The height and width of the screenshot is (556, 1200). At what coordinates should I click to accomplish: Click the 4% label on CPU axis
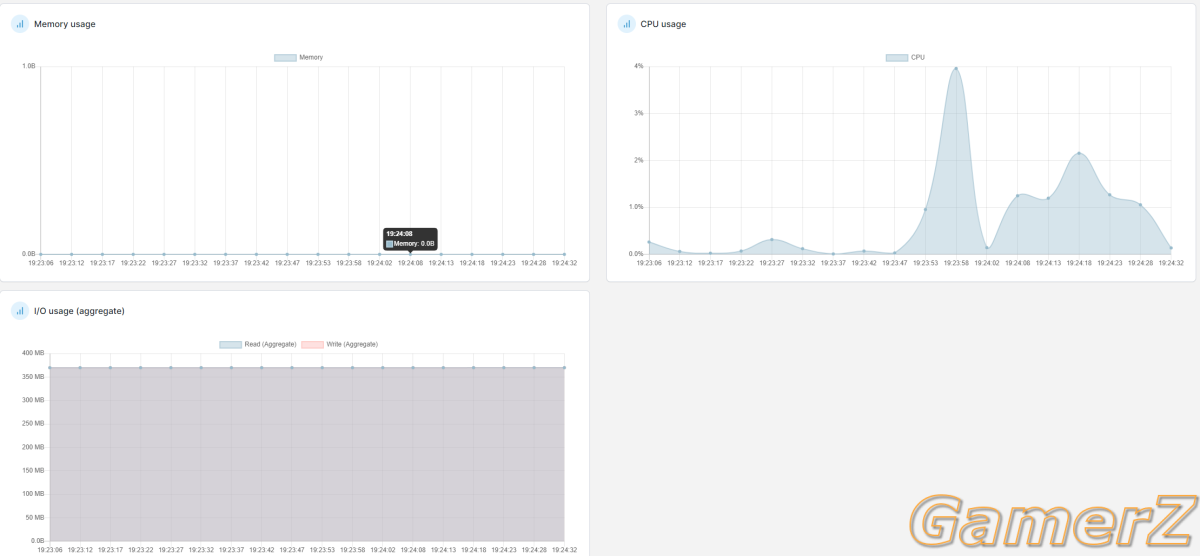pyautogui.click(x=639, y=67)
